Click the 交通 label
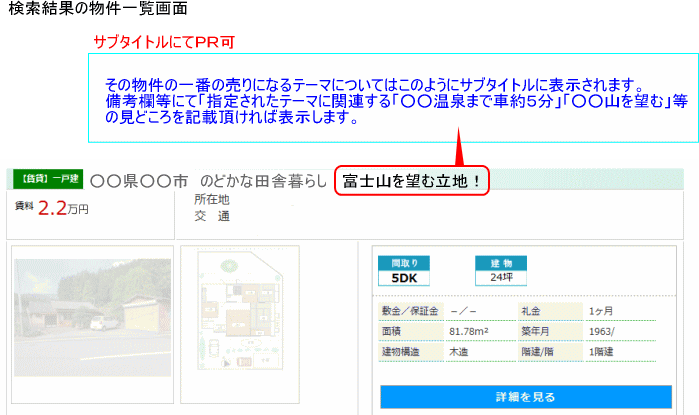This screenshot has height=415, width=699. click(212, 216)
